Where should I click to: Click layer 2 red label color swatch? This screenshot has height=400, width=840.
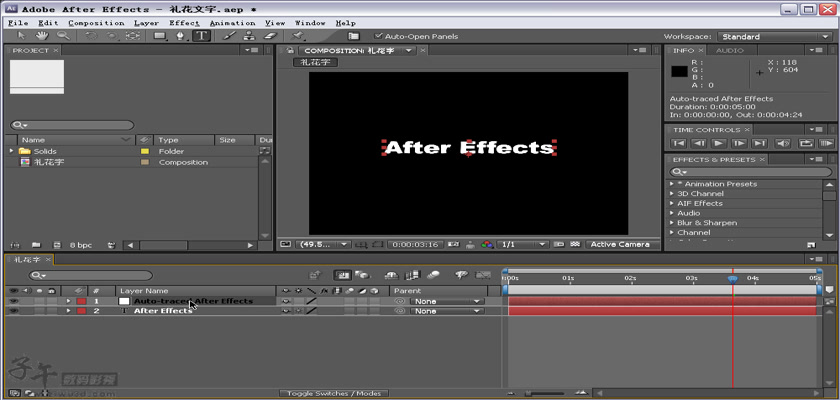click(x=81, y=311)
